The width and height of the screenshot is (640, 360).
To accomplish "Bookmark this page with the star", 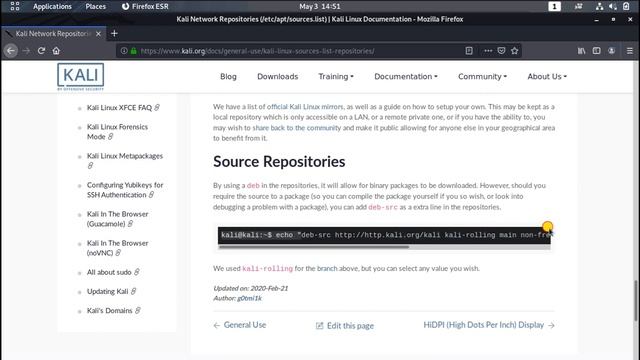I will (514, 51).
